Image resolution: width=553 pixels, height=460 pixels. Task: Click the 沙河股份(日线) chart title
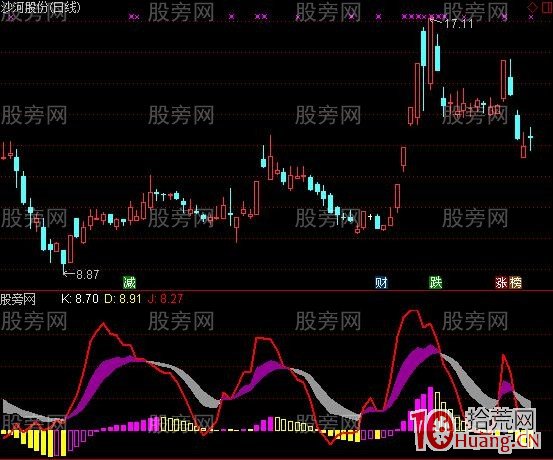click(x=40, y=7)
